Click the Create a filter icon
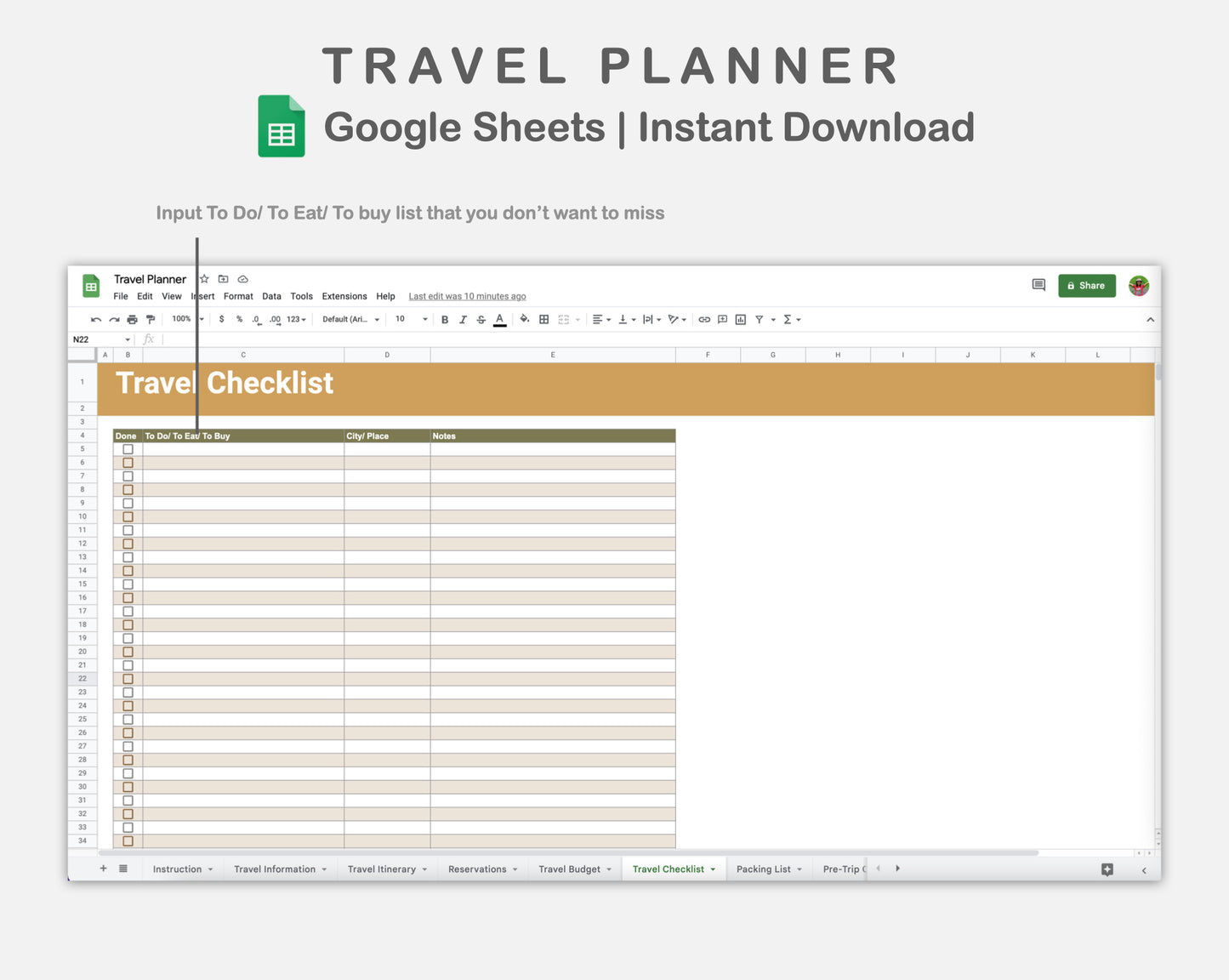The image size is (1229, 980). click(758, 319)
